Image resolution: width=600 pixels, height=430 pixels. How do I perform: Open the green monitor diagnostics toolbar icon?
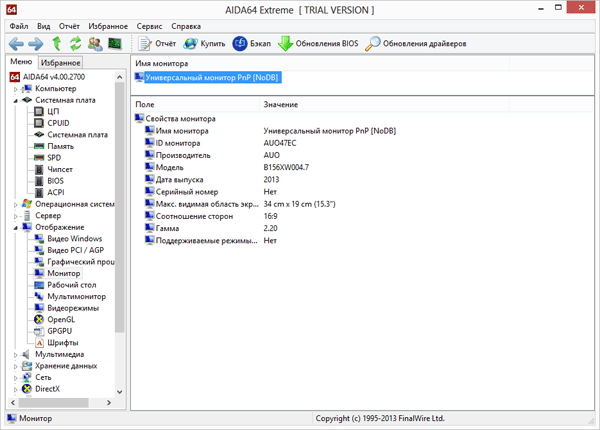[114, 44]
